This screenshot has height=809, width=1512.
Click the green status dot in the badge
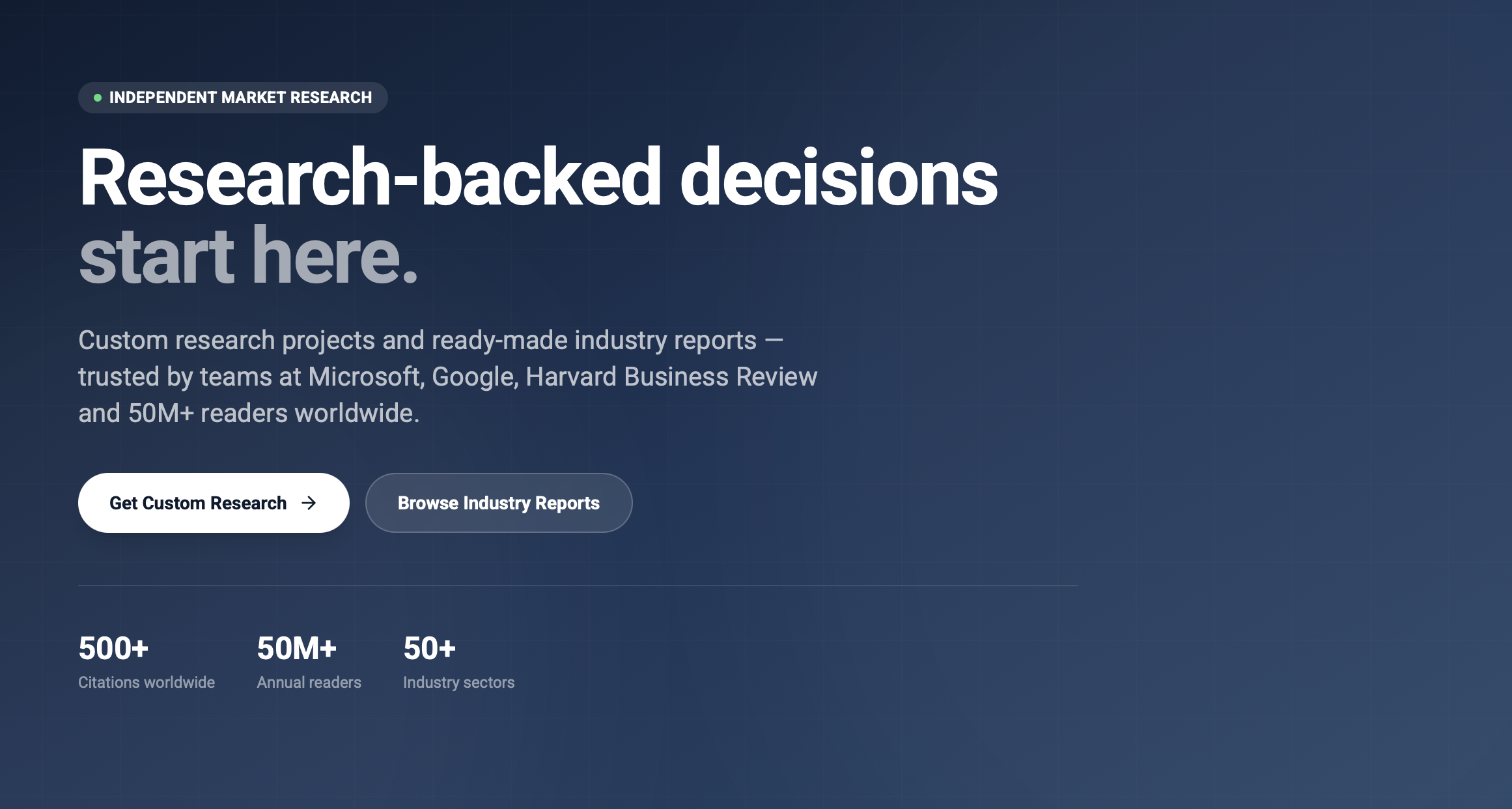[96, 98]
